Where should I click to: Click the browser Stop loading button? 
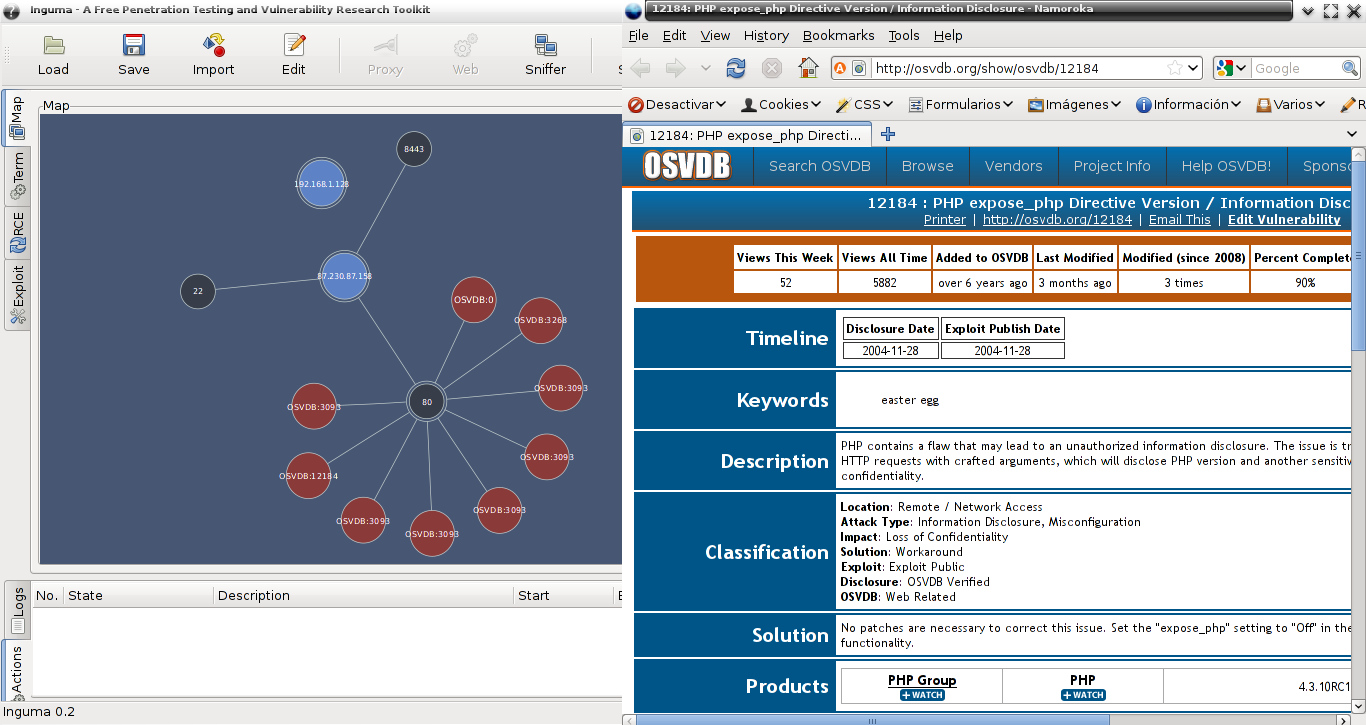(x=772, y=68)
